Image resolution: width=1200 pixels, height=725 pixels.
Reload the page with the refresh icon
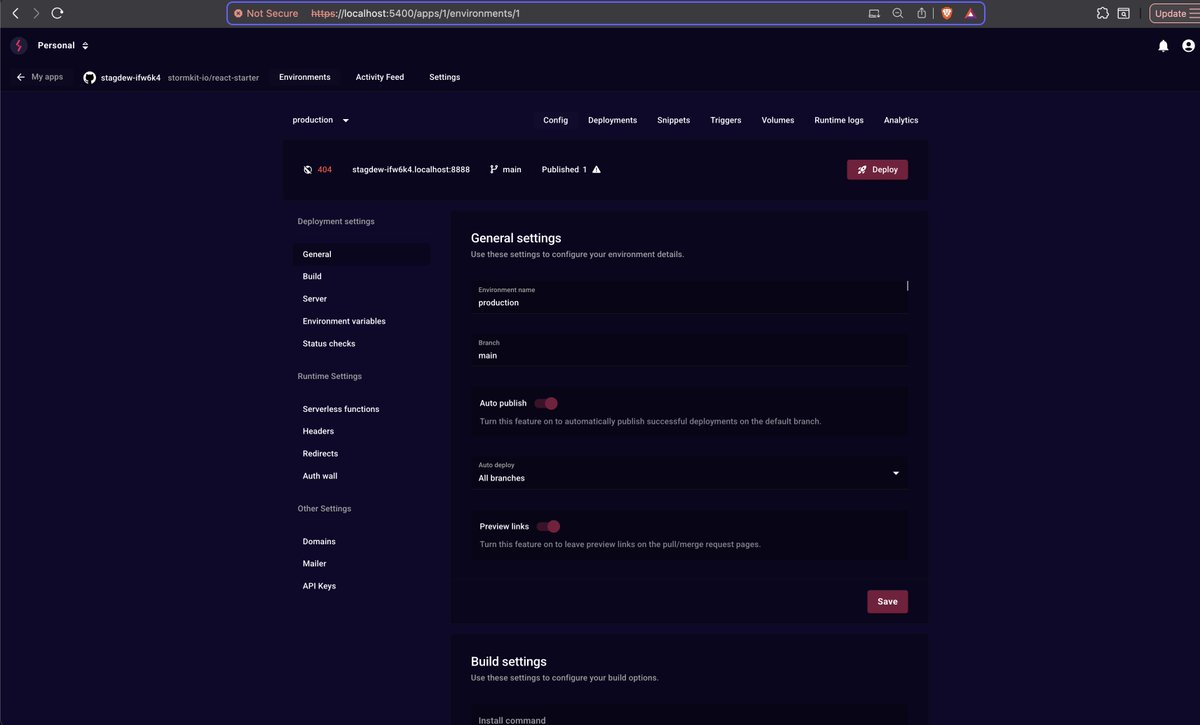click(57, 13)
